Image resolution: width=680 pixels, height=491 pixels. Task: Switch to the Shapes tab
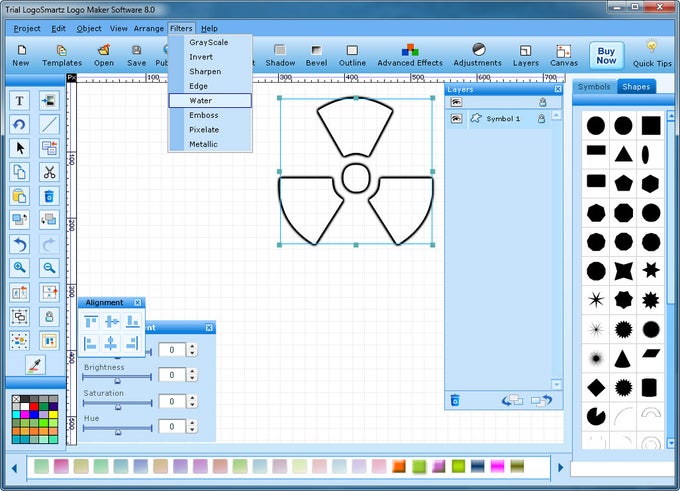point(636,87)
